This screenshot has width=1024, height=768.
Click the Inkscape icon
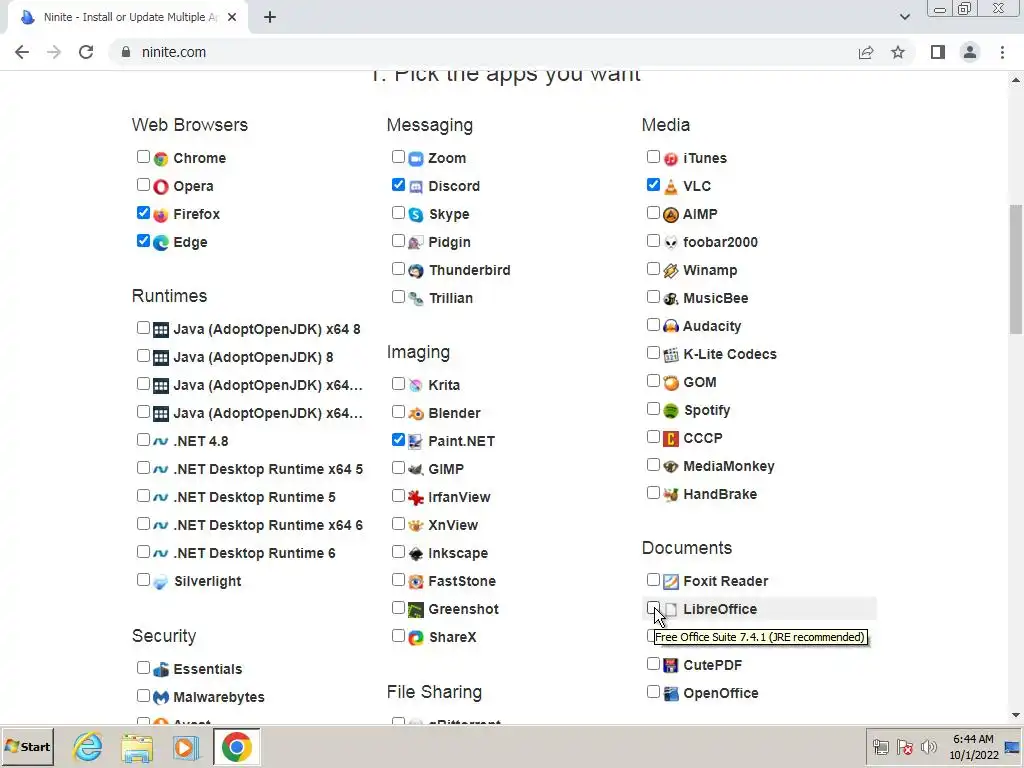(416, 554)
